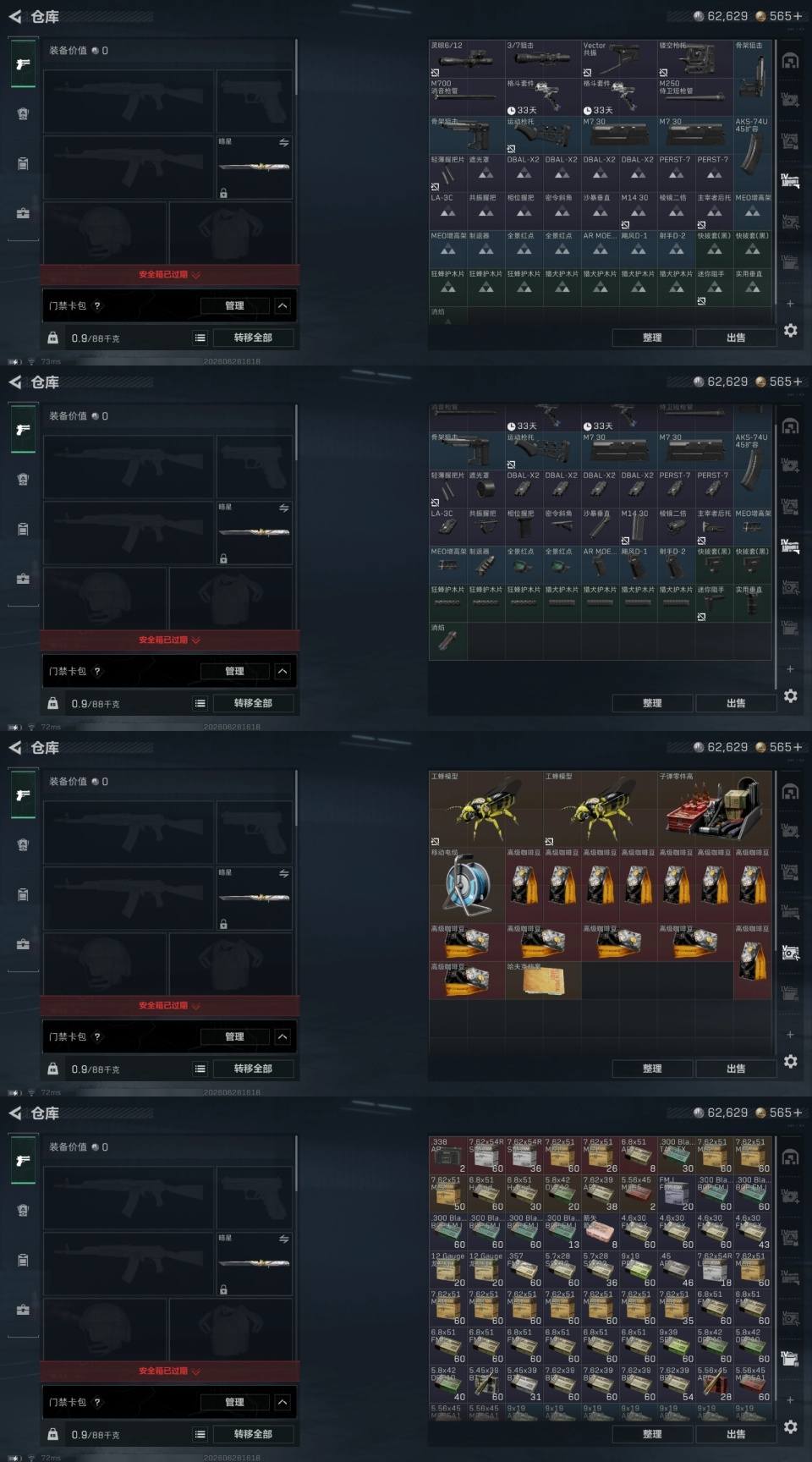Select the 箭矢 arrow ammo stack
812x1462 pixels.
coord(600,1231)
